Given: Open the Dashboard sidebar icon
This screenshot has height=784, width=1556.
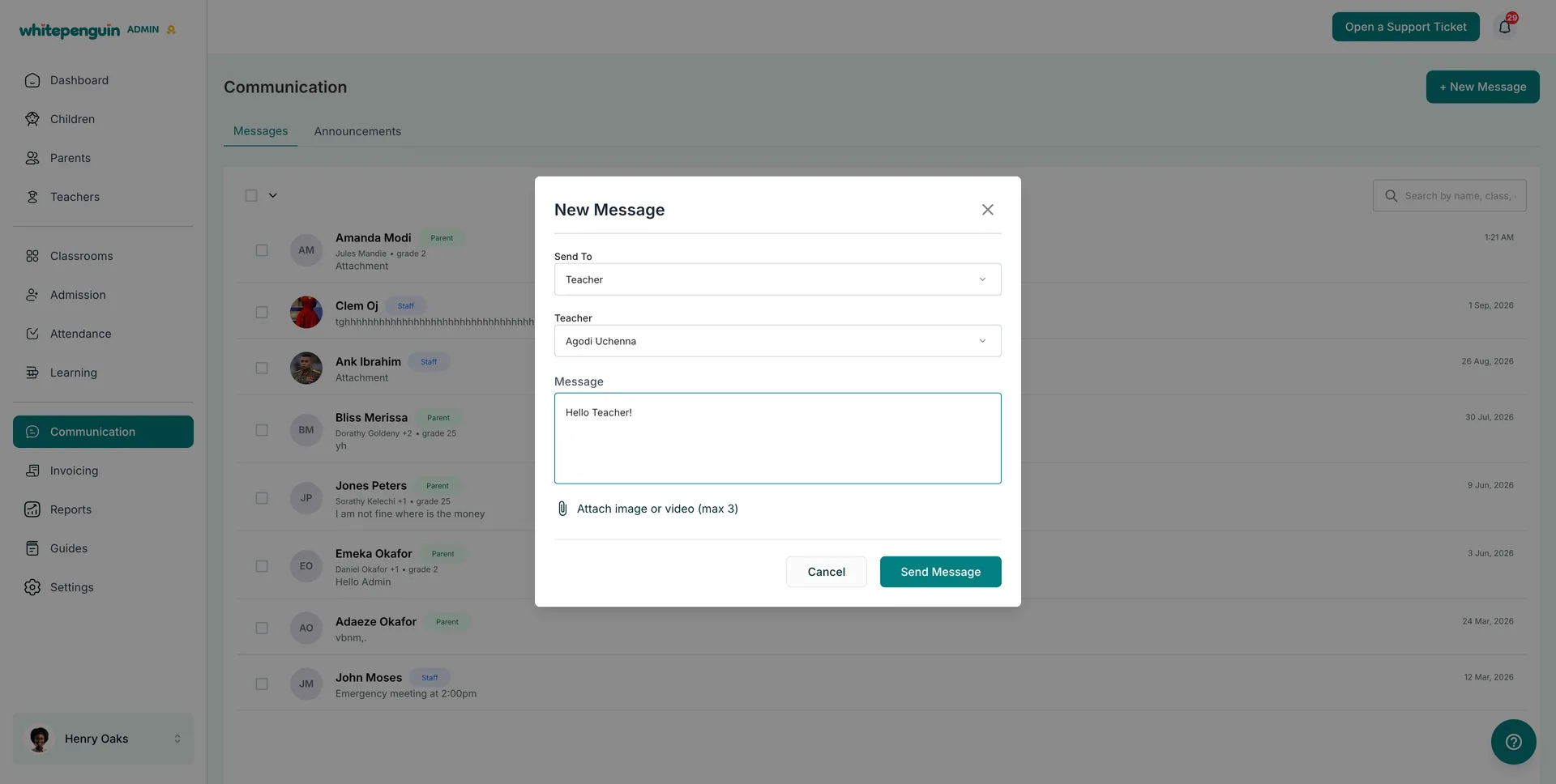Looking at the screenshot, I should (x=32, y=80).
